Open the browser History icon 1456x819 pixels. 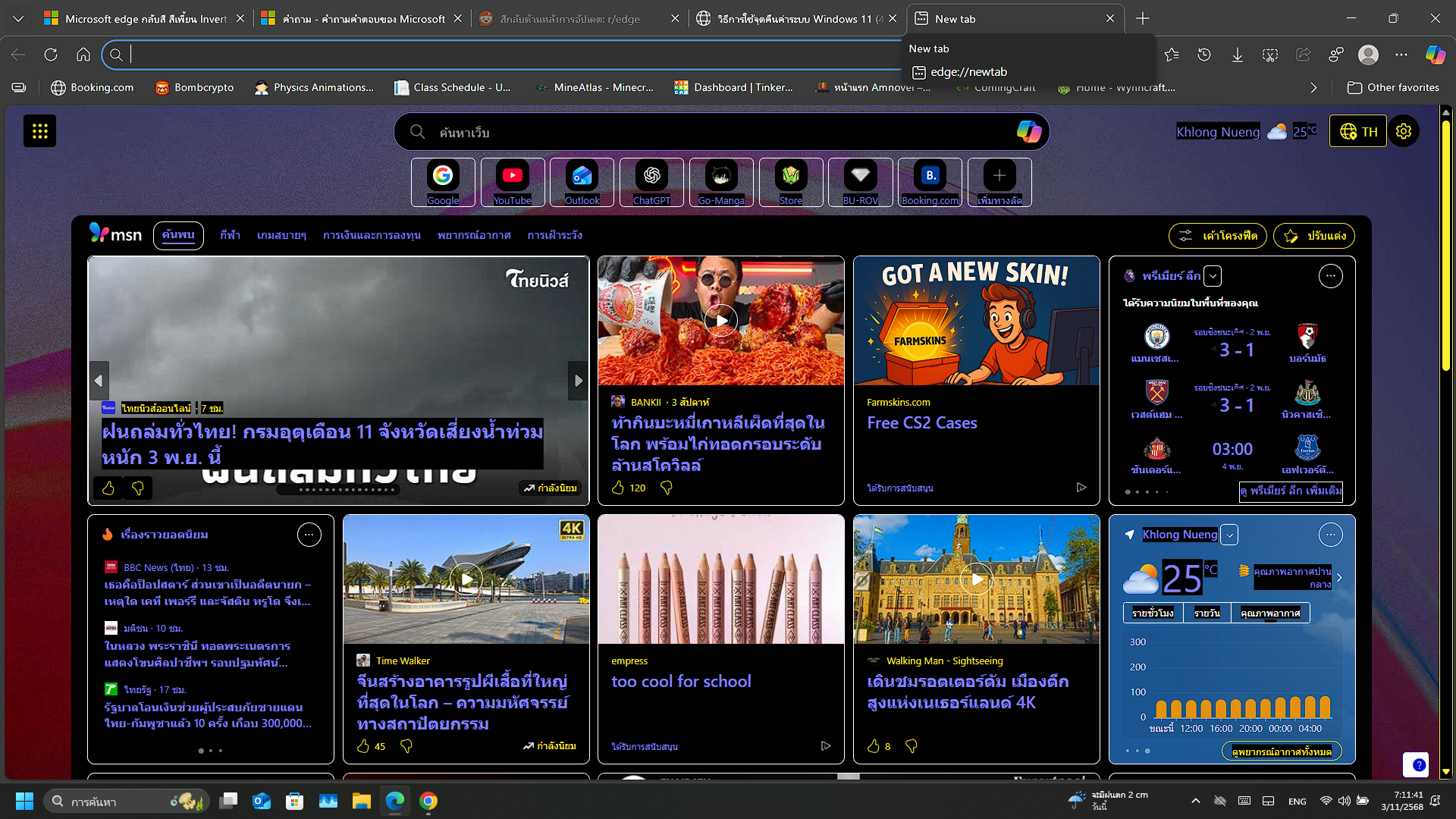coord(1204,55)
